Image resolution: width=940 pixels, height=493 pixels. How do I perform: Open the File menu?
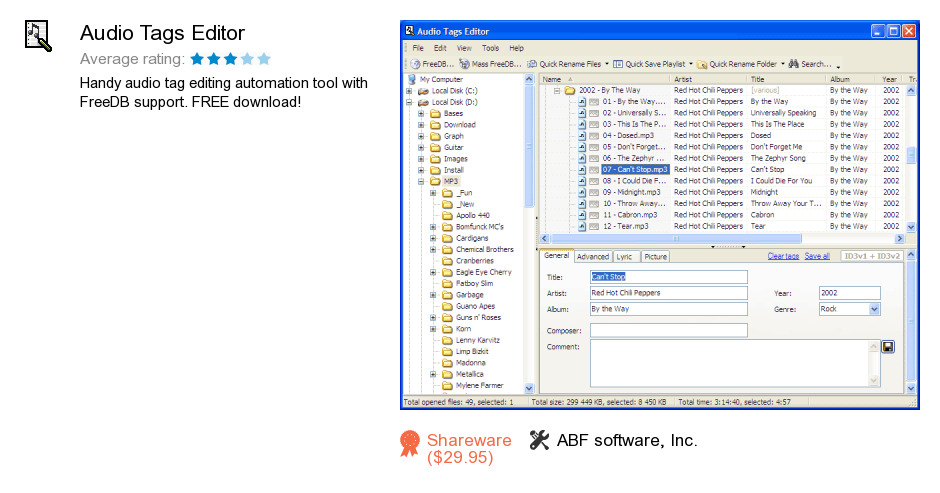pos(418,48)
